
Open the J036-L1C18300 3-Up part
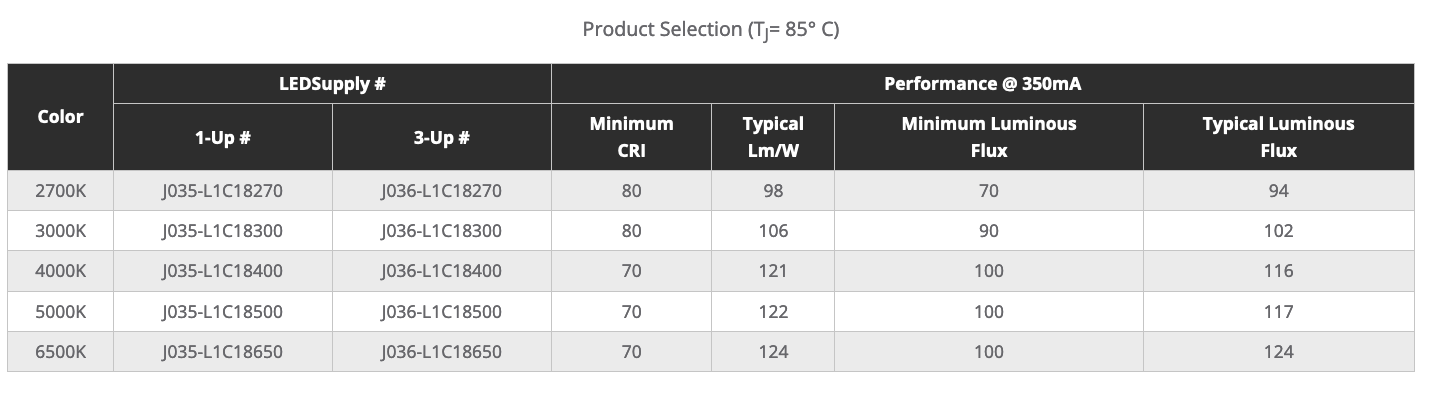[x=441, y=231]
